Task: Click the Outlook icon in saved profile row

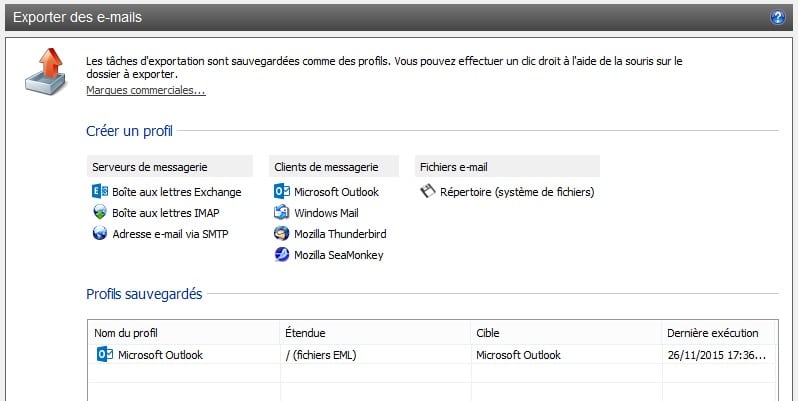Action: coord(104,354)
